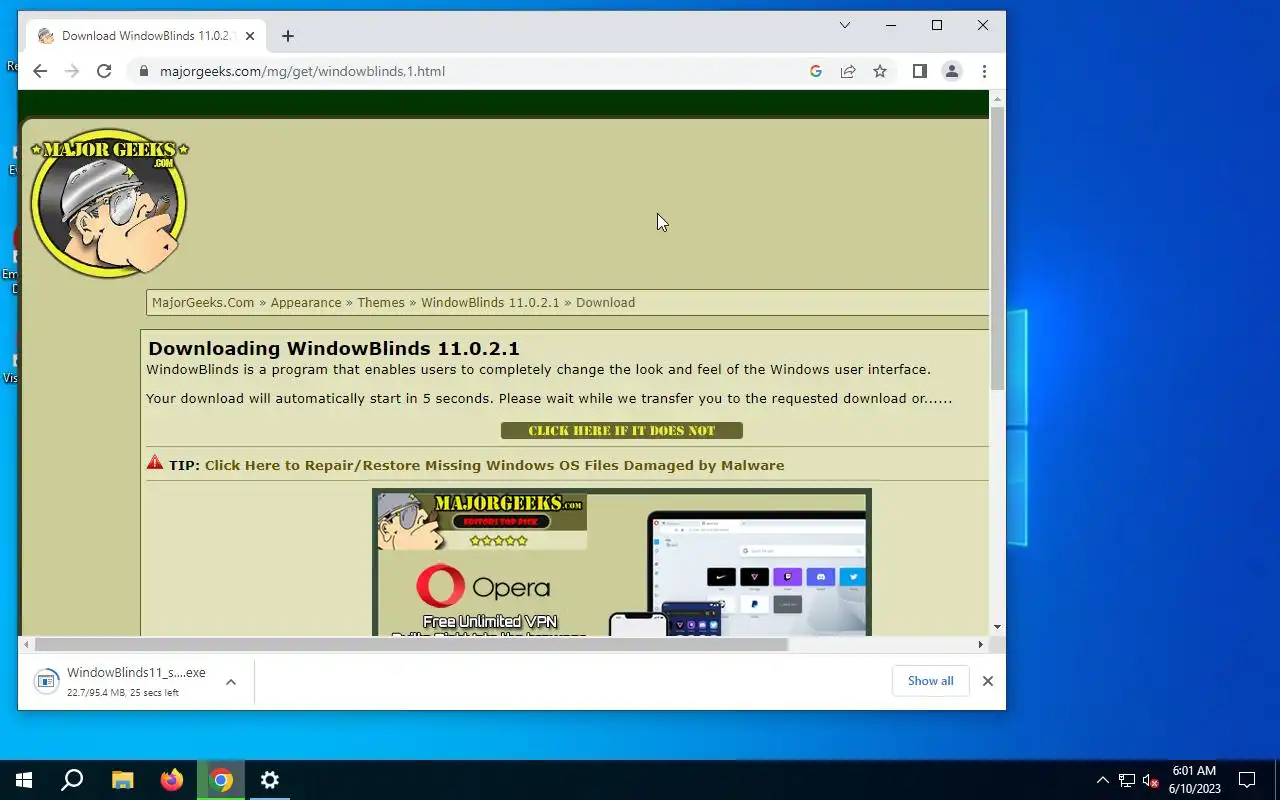Open Themes breadcrumb link
The image size is (1280, 800).
click(x=381, y=302)
